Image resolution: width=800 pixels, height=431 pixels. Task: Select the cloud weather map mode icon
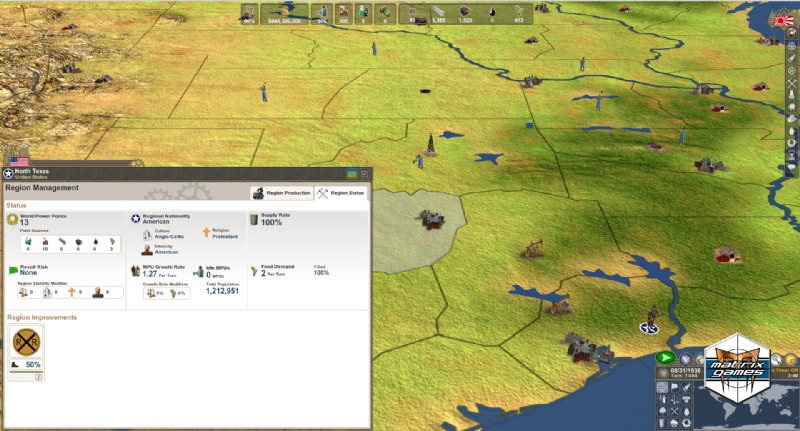674,423
